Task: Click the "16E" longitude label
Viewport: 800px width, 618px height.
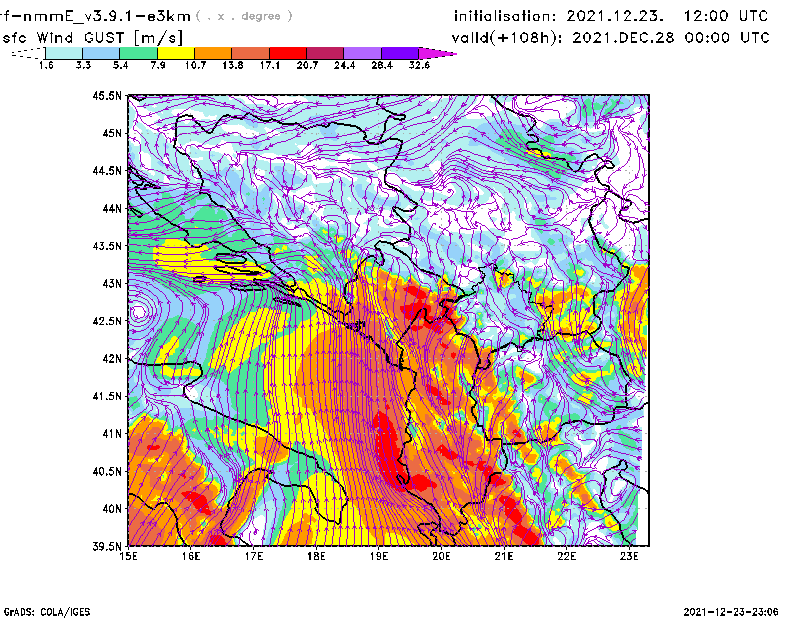Action: coord(191,556)
